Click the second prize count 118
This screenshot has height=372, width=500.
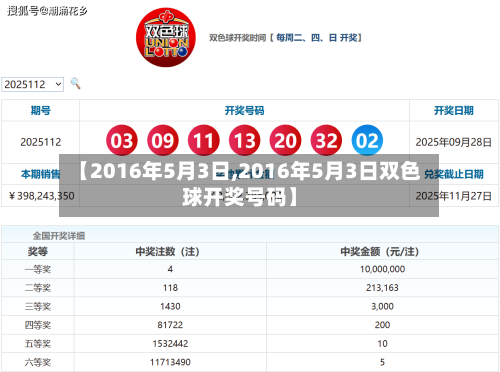click(170, 288)
